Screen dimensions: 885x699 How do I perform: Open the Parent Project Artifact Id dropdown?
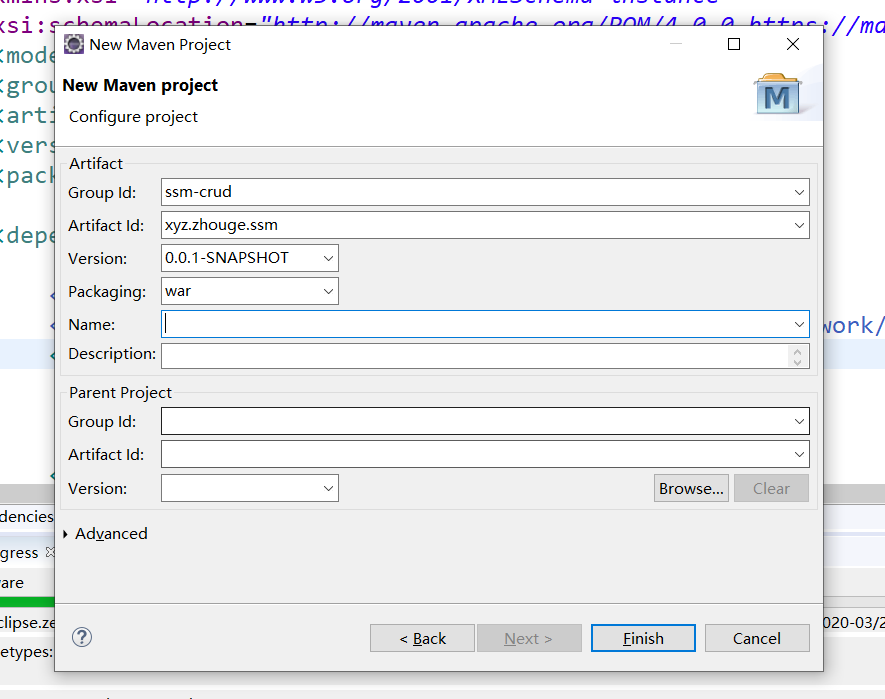[x=799, y=455]
